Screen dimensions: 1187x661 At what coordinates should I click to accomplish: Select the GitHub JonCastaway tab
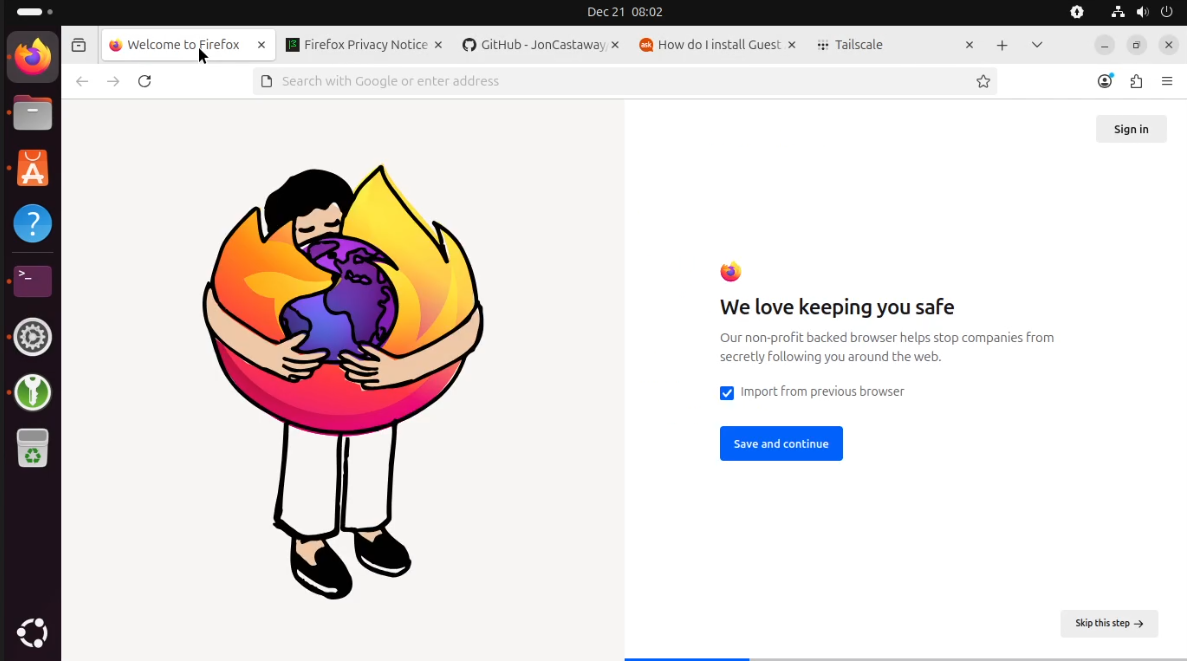tap(542, 45)
